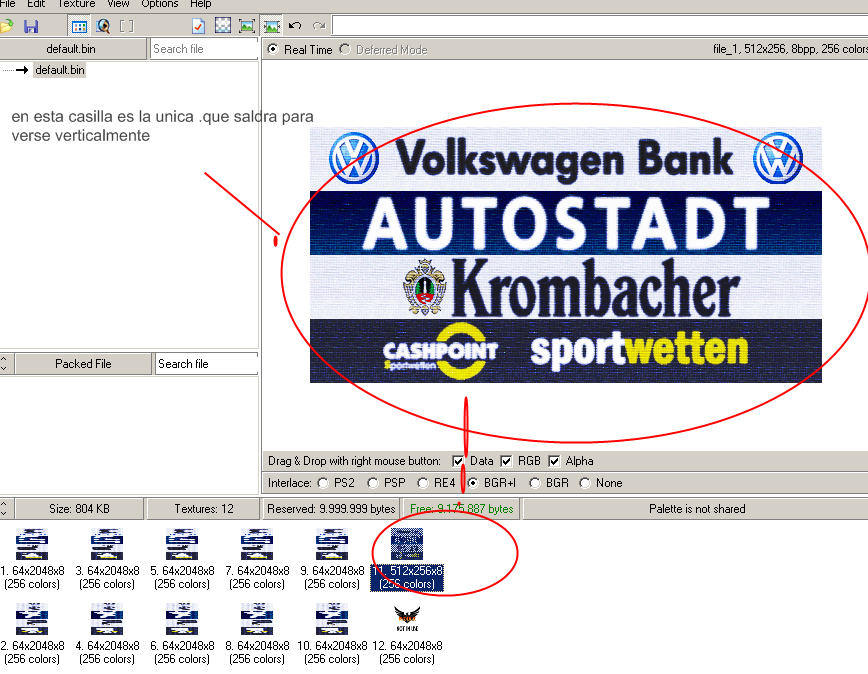
Task: Focus the top Search file field
Action: coord(204,49)
